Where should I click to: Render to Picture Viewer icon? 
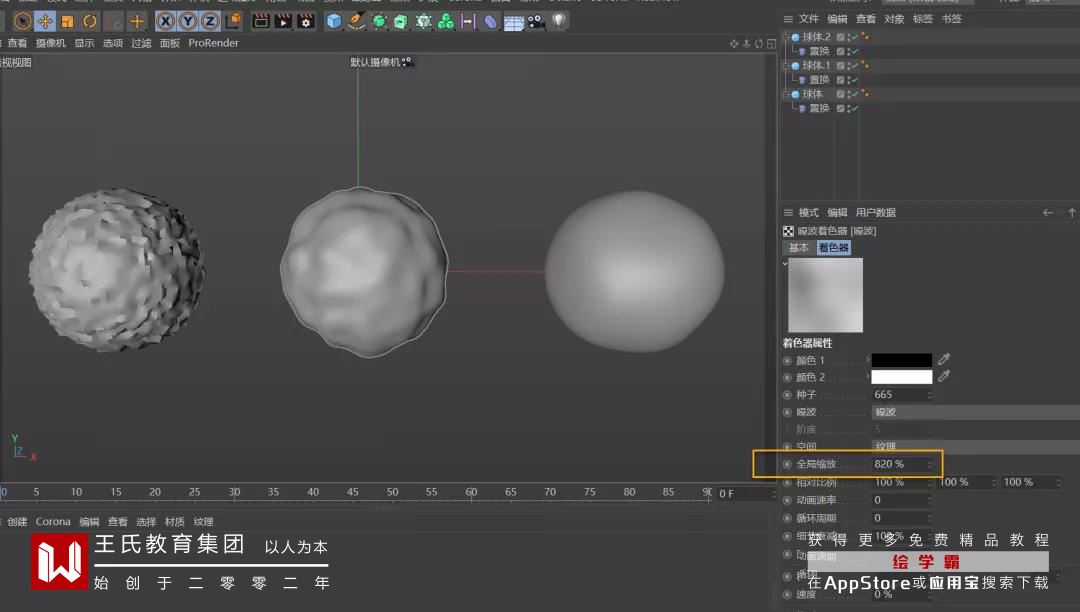coord(283,21)
